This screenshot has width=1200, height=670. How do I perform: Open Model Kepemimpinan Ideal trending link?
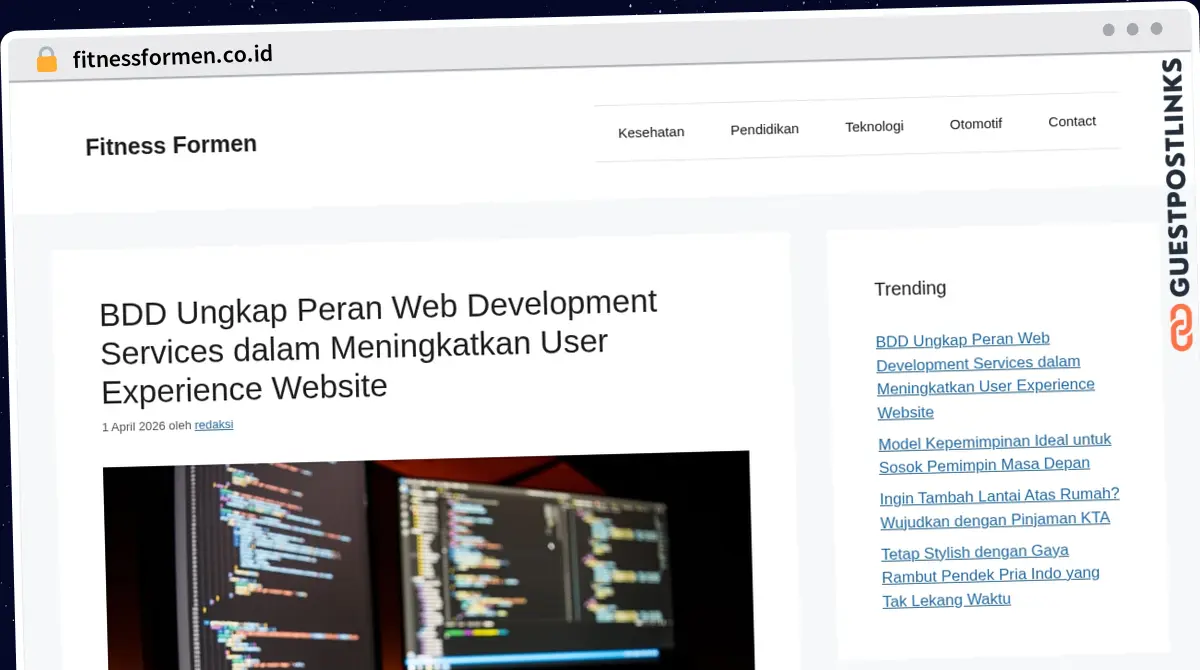coord(995,452)
